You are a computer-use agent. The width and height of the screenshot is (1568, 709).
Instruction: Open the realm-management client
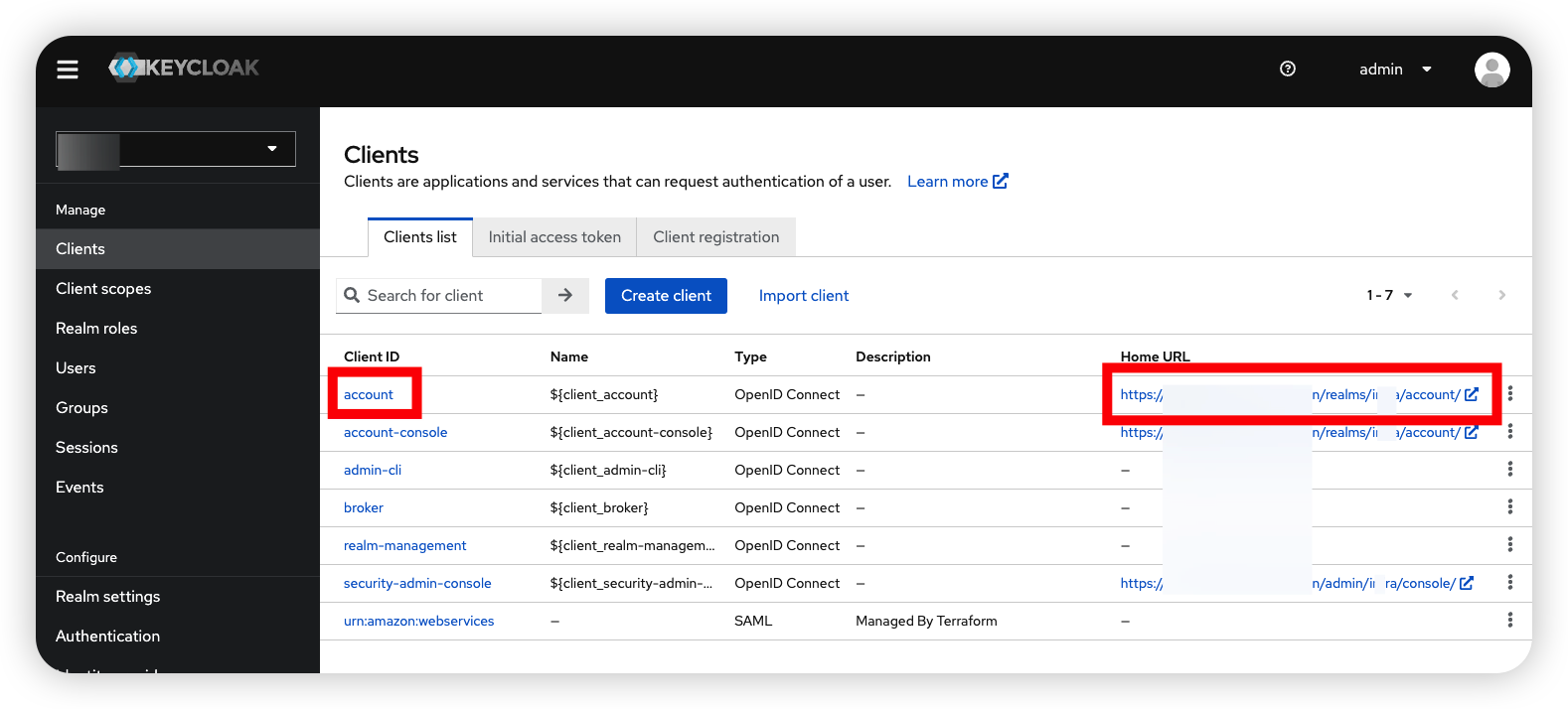click(405, 546)
